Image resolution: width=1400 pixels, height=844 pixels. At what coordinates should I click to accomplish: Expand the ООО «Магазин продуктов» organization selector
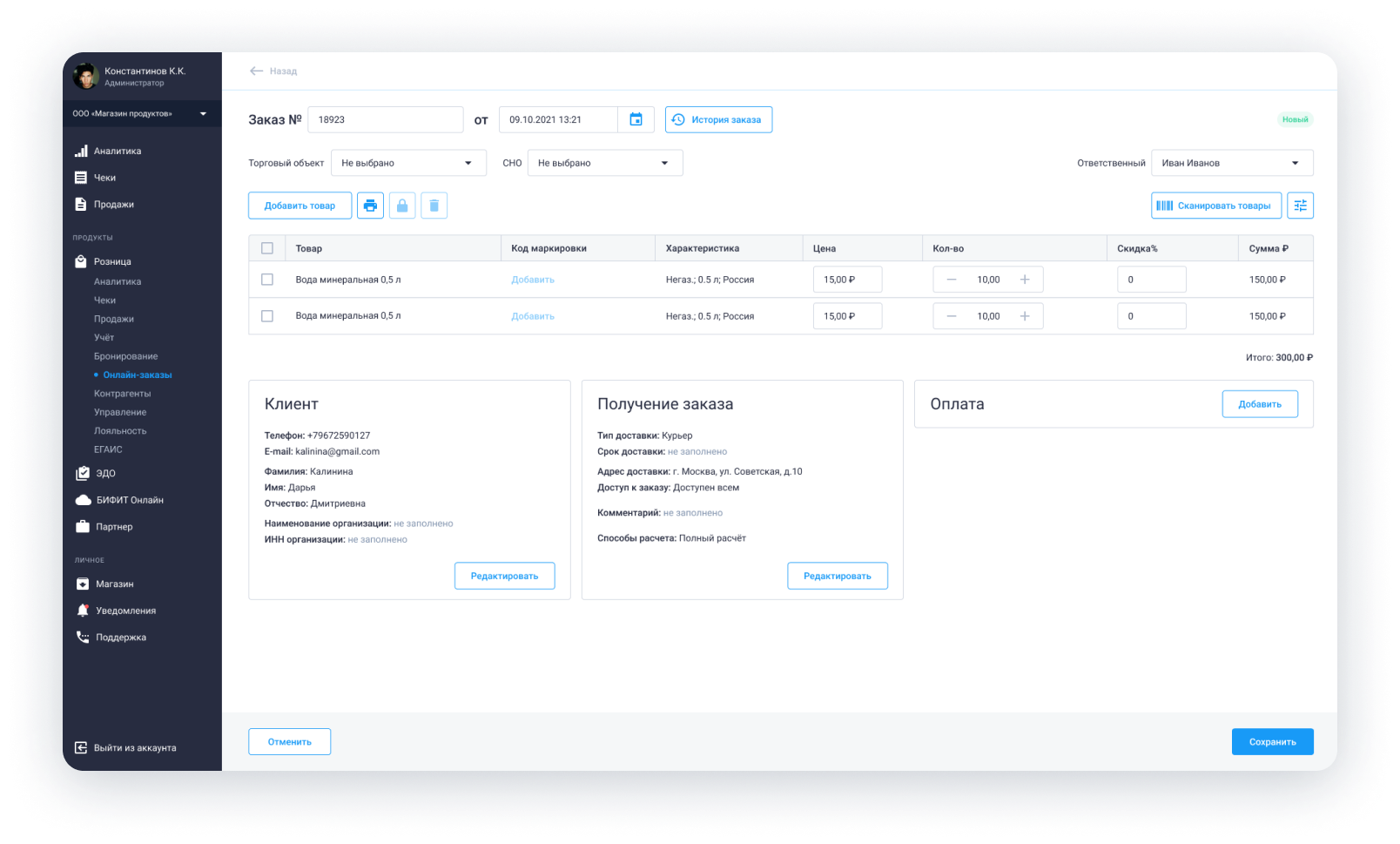(x=142, y=113)
